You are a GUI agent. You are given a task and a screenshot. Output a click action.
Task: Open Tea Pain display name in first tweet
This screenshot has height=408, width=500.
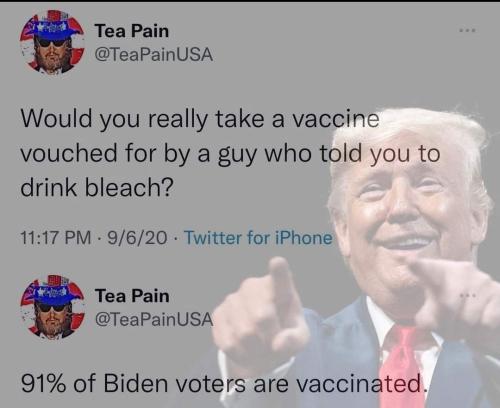tap(132, 31)
